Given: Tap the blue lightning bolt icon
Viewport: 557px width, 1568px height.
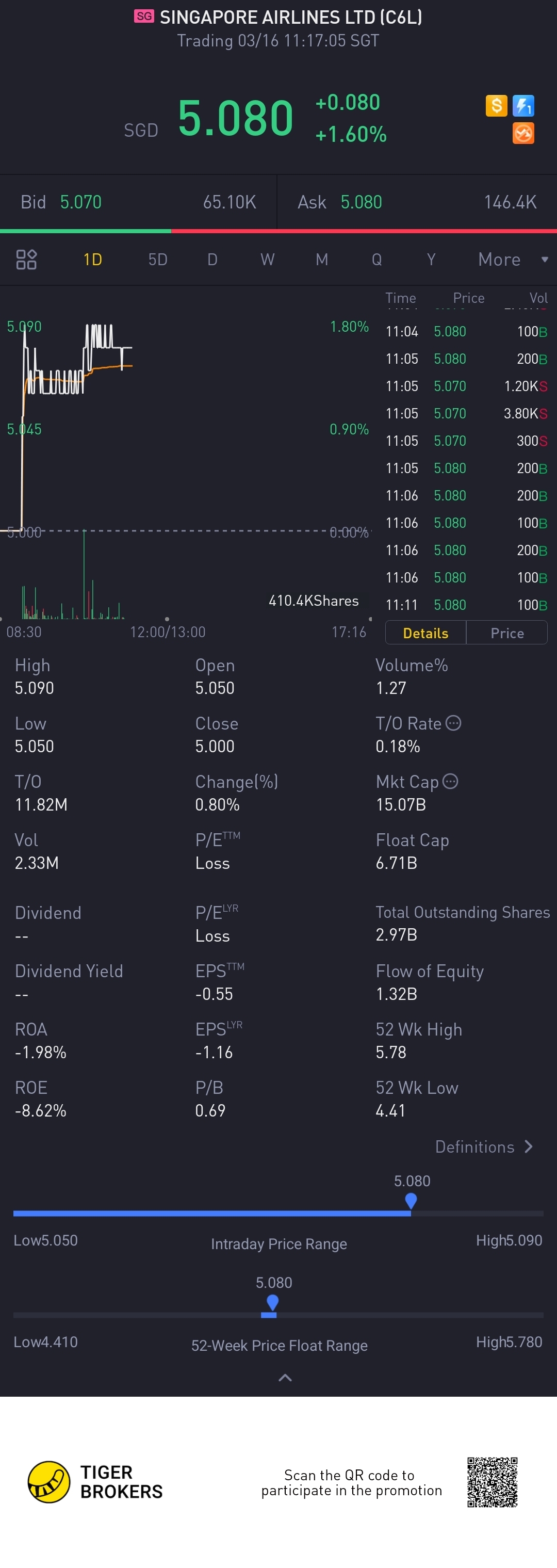Looking at the screenshot, I should (523, 106).
